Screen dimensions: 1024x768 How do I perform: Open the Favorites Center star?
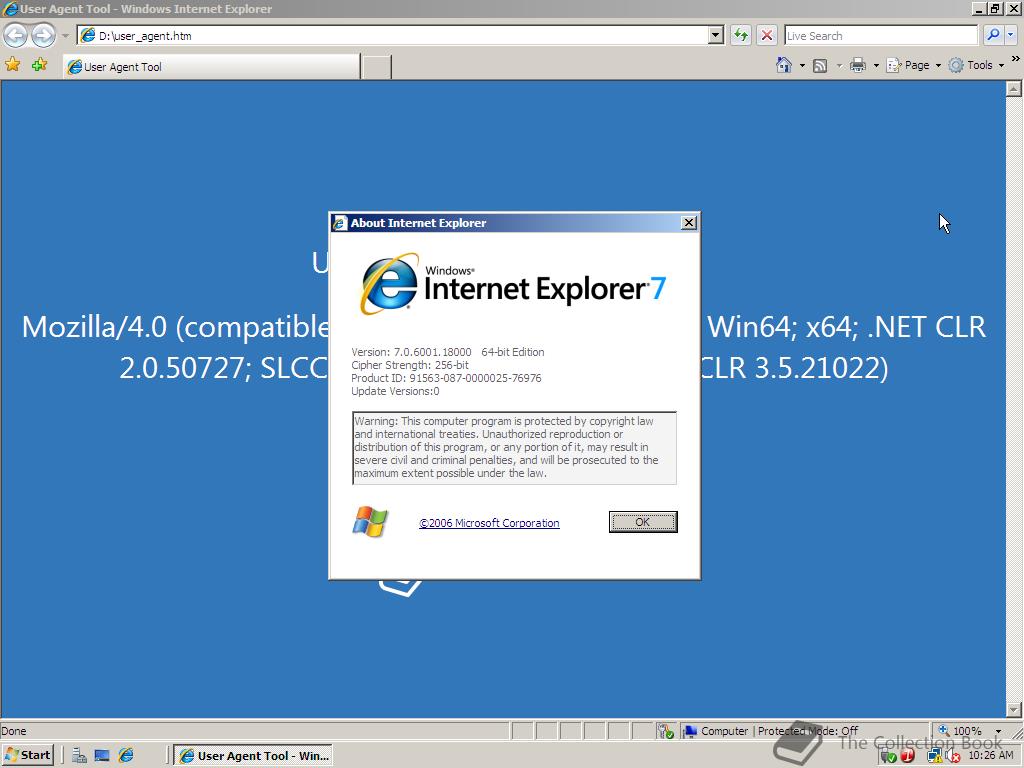(12, 65)
